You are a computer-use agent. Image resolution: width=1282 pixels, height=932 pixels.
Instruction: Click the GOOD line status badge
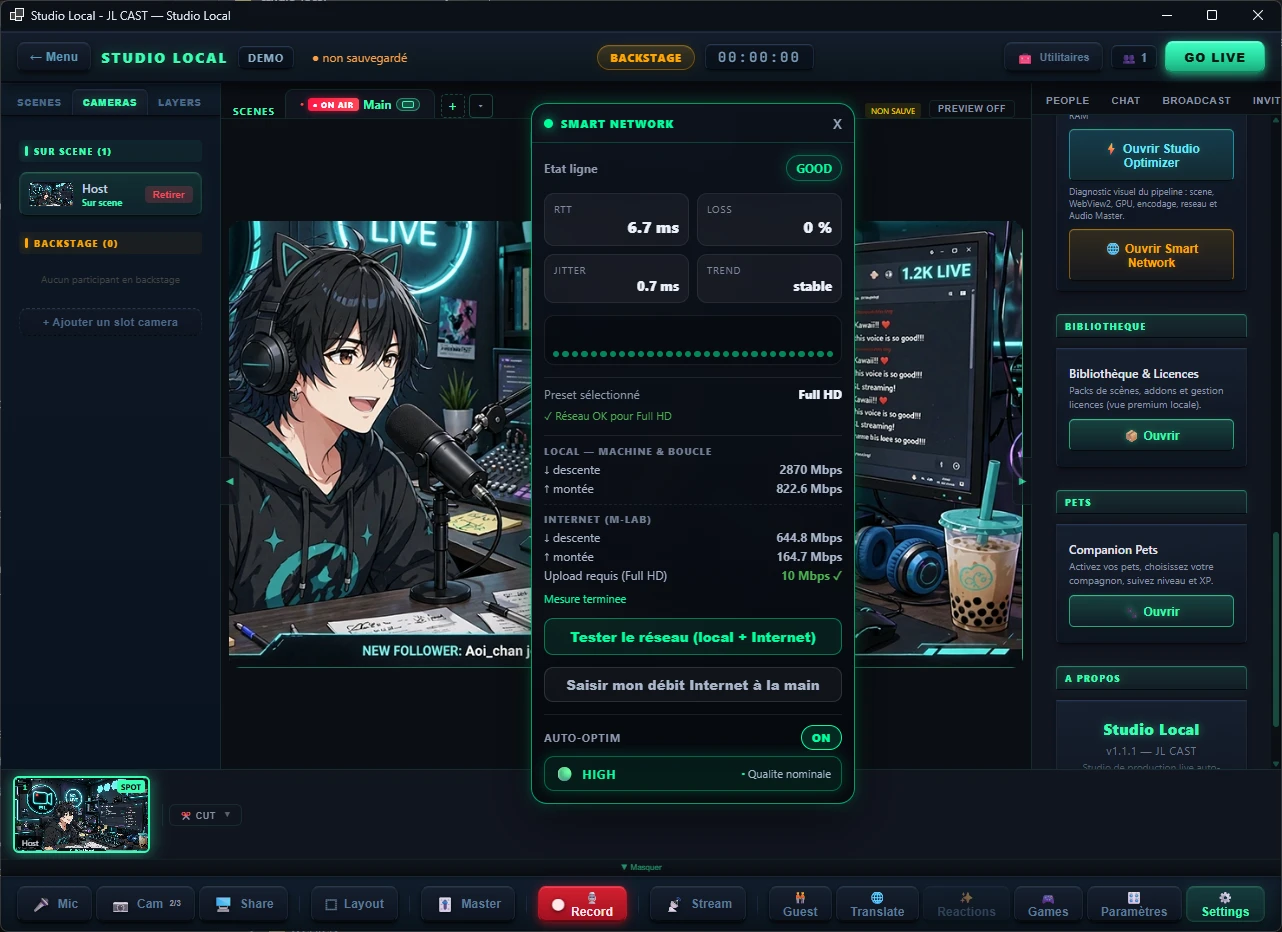814,169
